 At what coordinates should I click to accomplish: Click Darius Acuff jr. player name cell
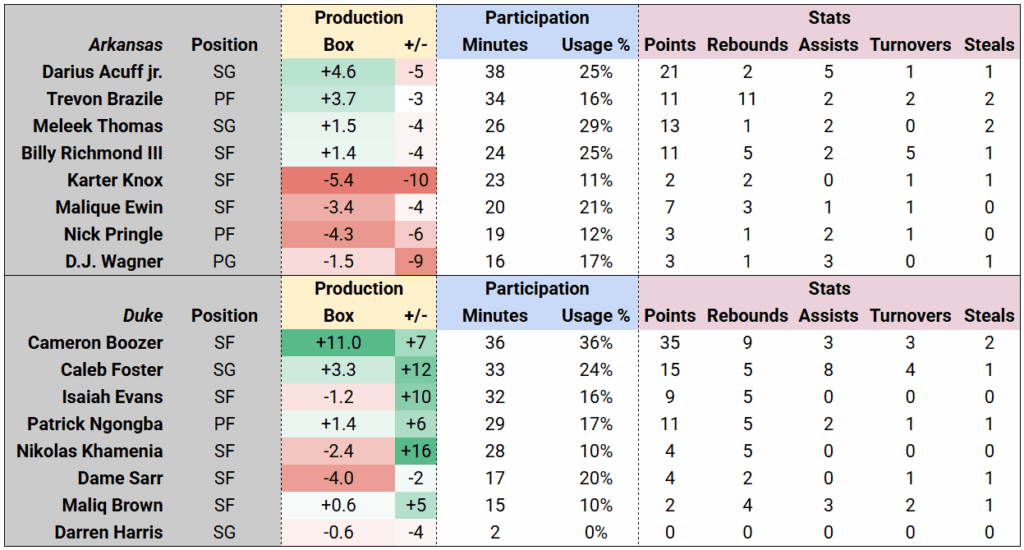pos(102,72)
